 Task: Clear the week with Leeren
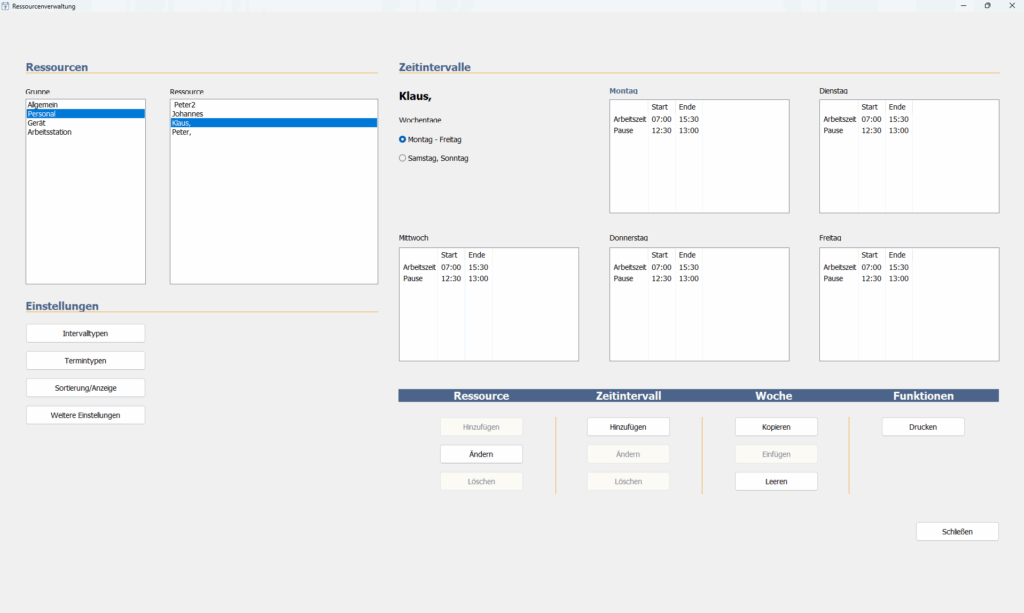pyautogui.click(x=776, y=481)
